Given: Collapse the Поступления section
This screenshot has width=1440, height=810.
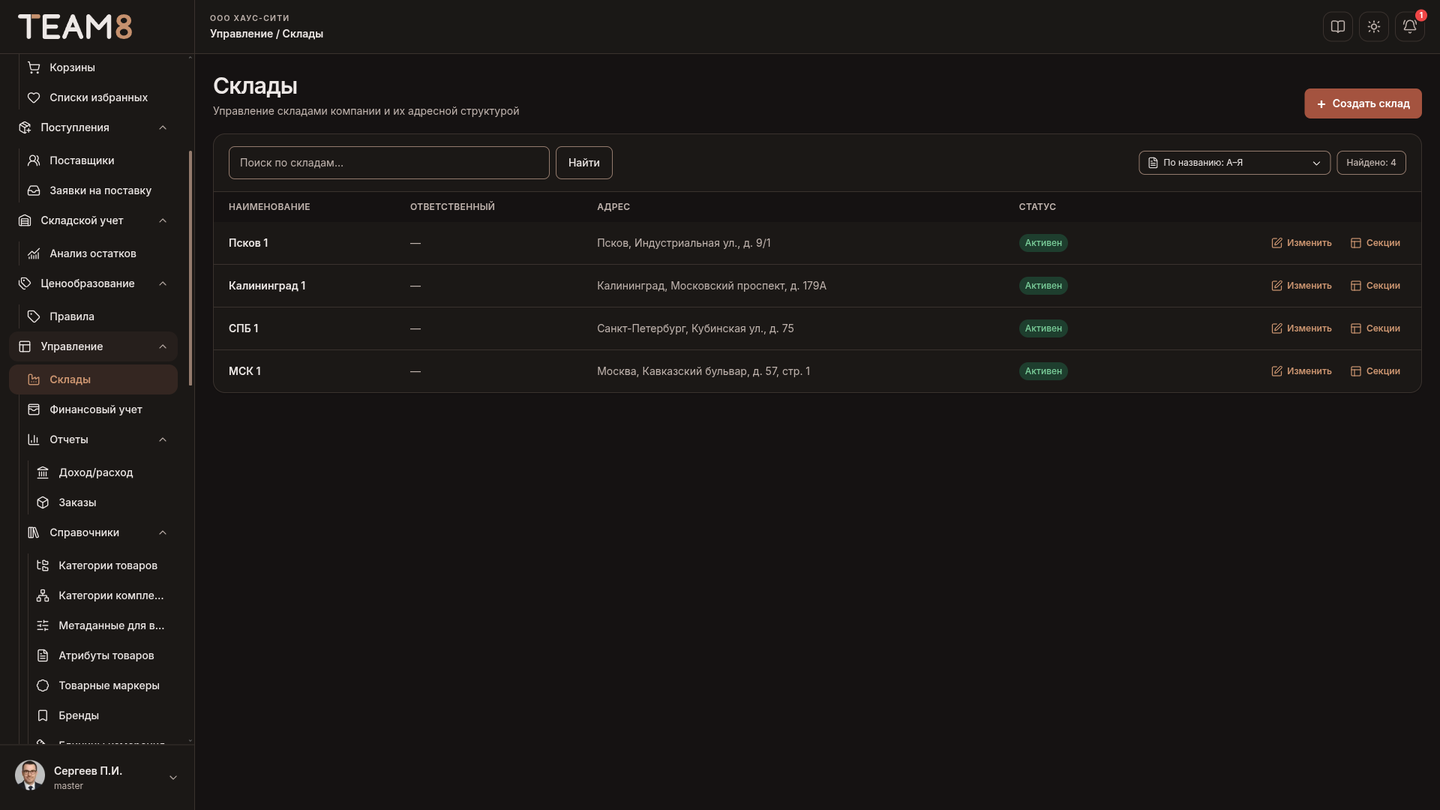Looking at the screenshot, I should pos(163,128).
